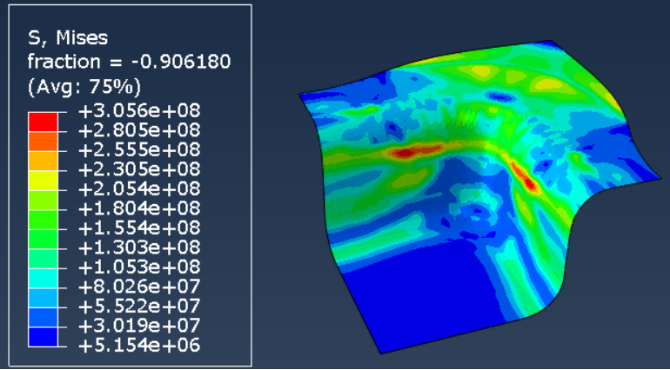The width and height of the screenshot is (670, 370).
Task: Click the cyan legend color swatch
Action: point(43,278)
